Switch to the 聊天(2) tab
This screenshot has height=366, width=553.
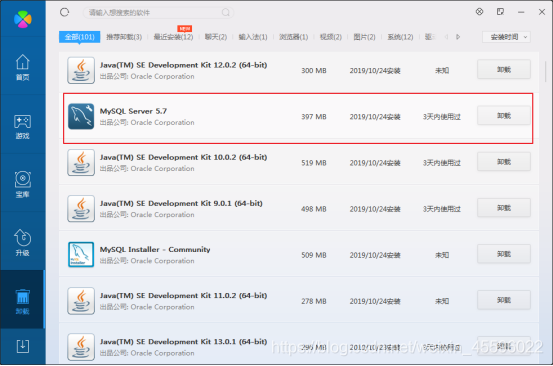(216, 37)
